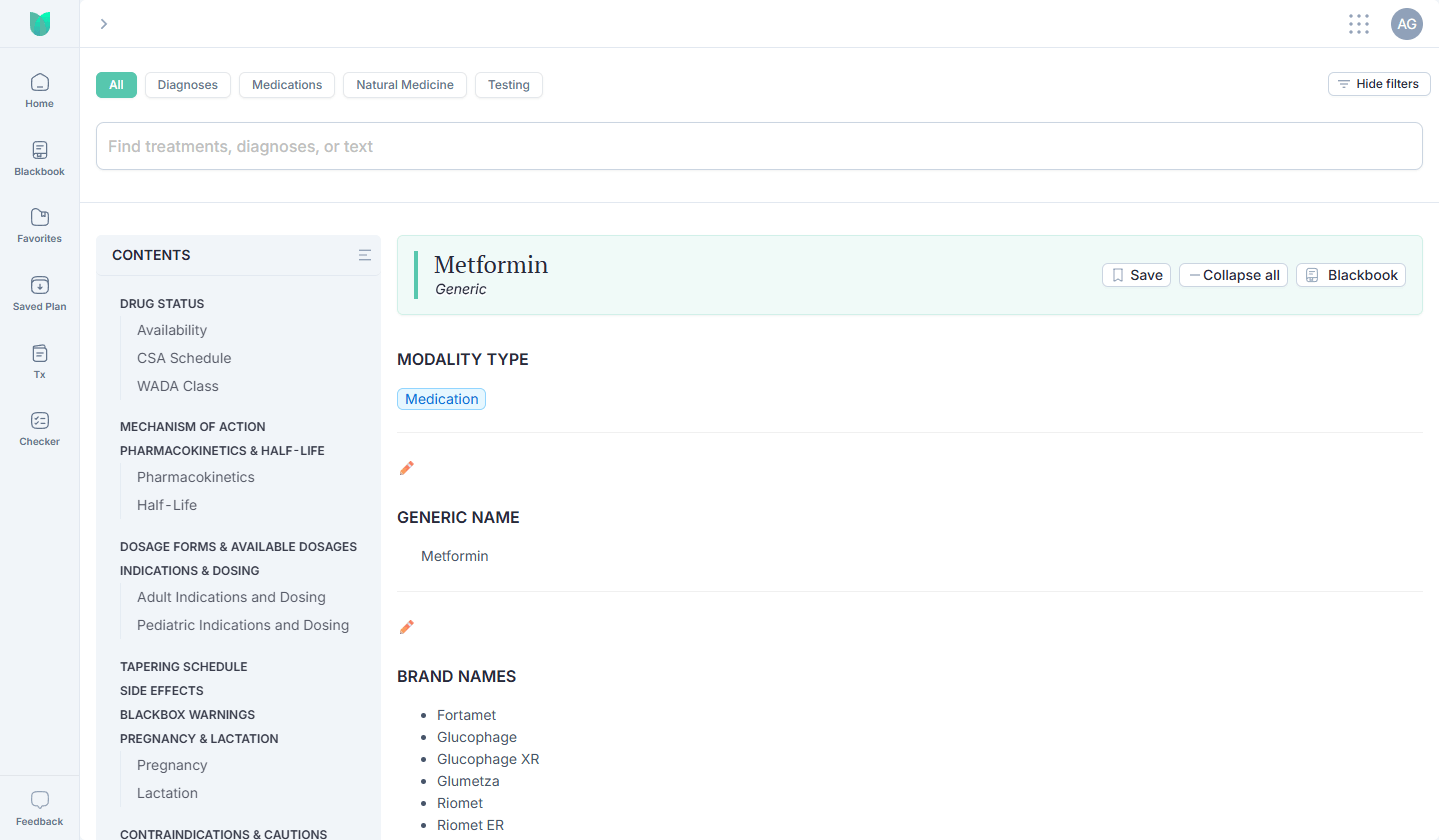
Task: Open the AG user avatar menu
Action: tap(1407, 24)
